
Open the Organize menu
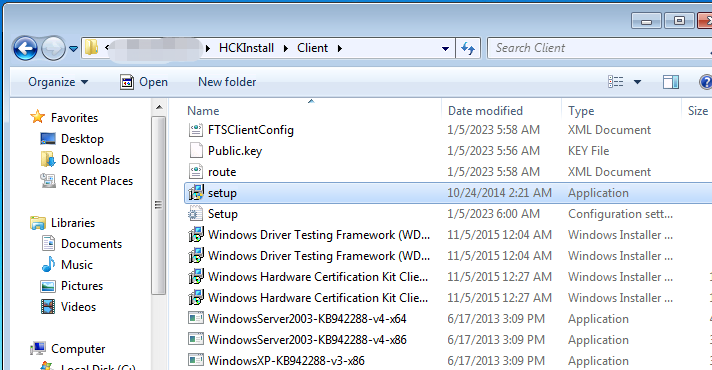point(58,82)
